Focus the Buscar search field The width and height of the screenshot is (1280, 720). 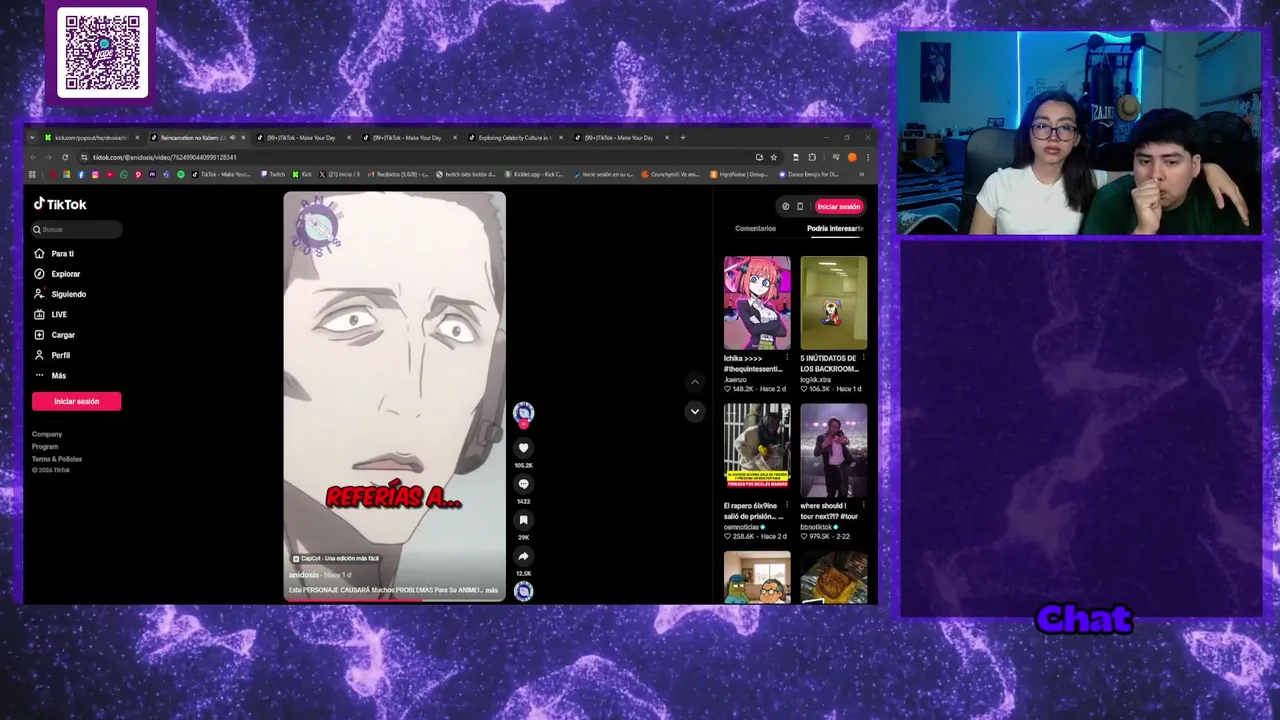77,229
